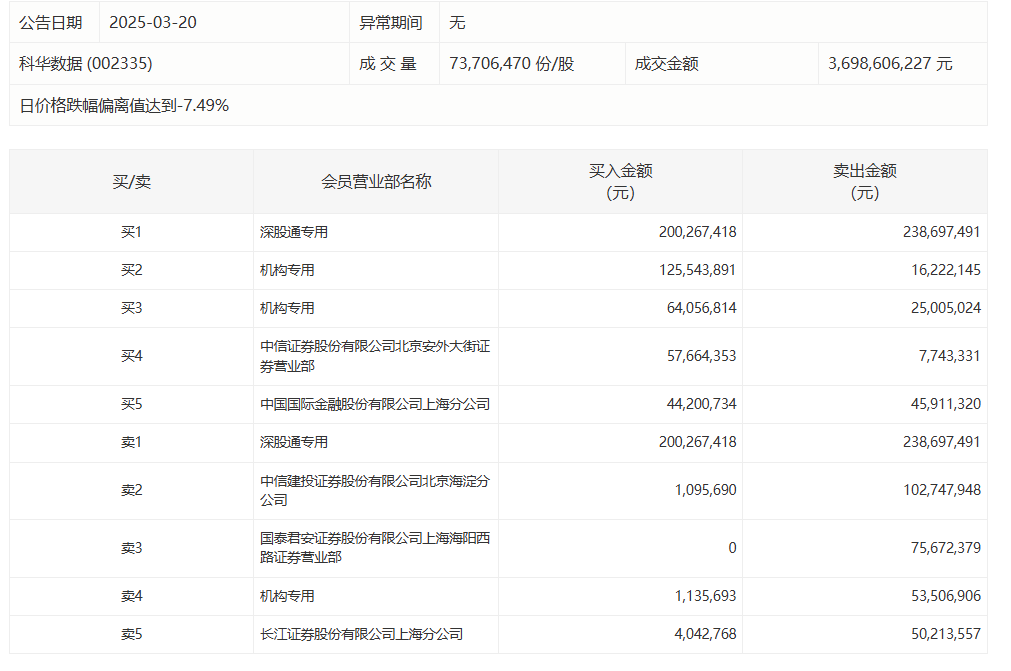Select sell amount 102,747,948

[941, 491]
